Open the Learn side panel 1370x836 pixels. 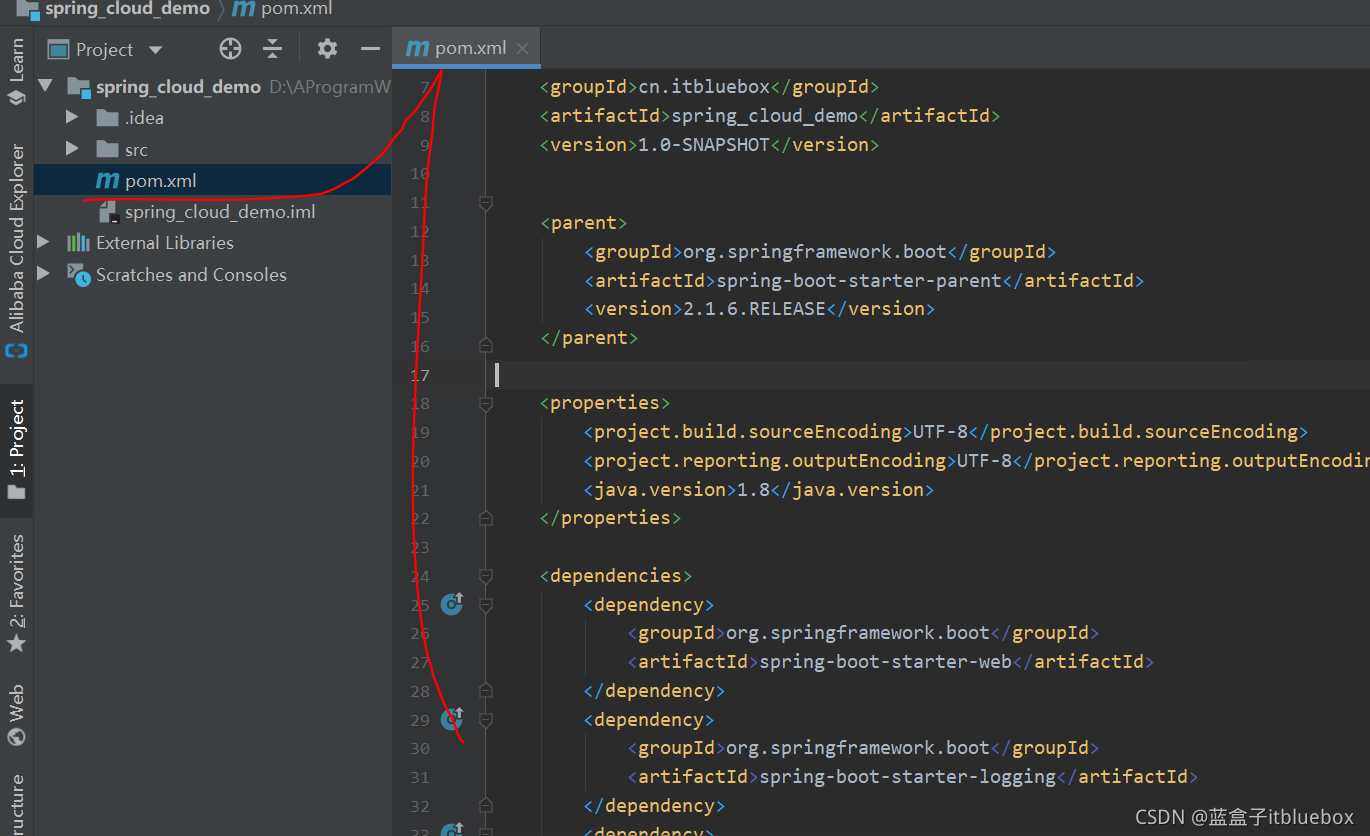pos(16,71)
